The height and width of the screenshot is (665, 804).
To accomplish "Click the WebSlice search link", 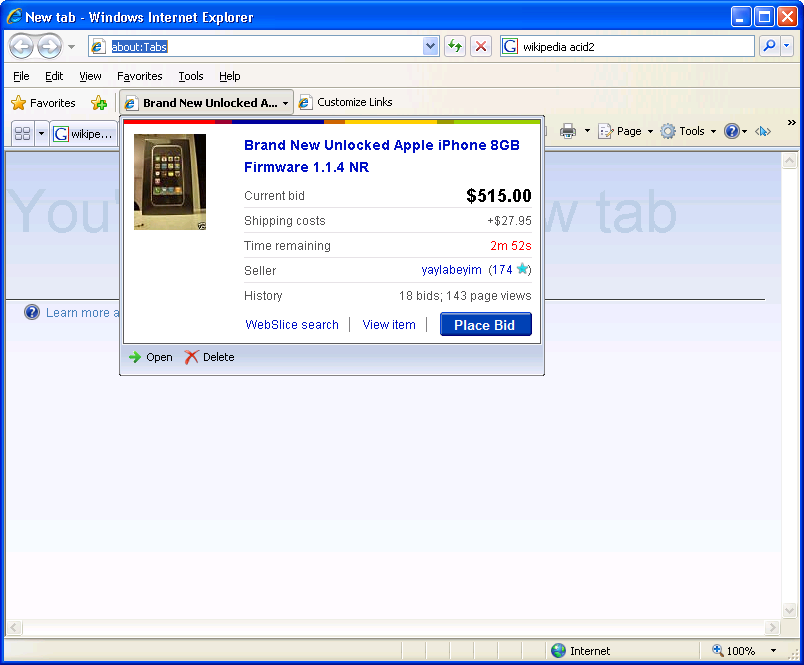I will [292, 325].
